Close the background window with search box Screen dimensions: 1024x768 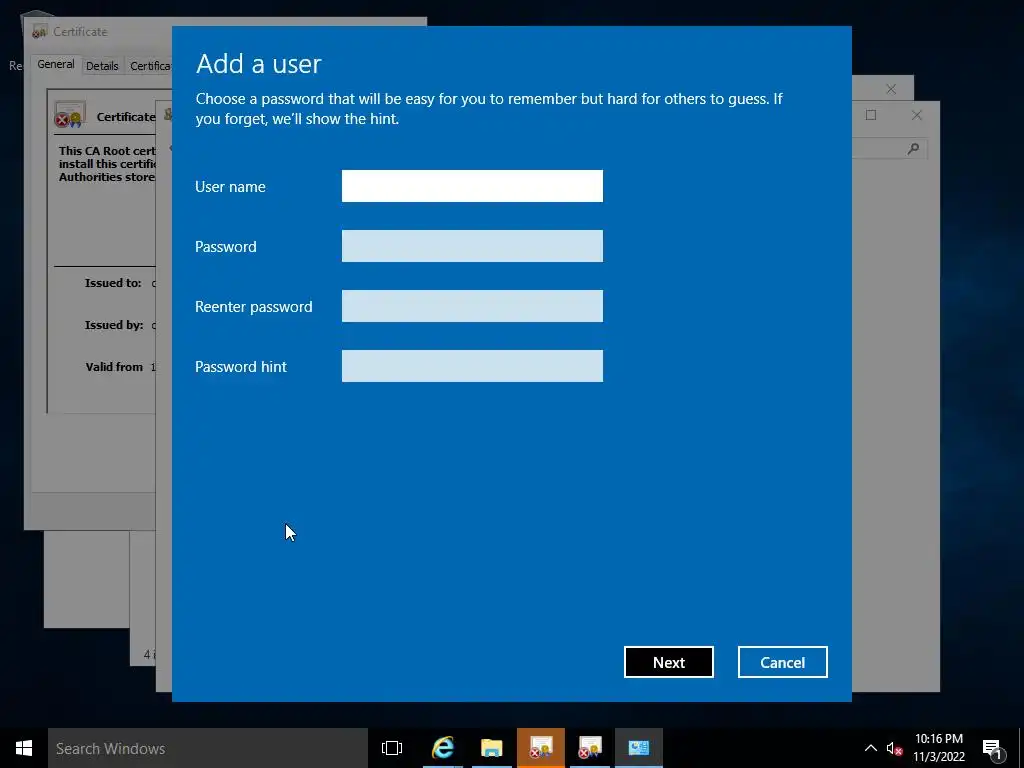pyautogui.click(x=917, y=115)
